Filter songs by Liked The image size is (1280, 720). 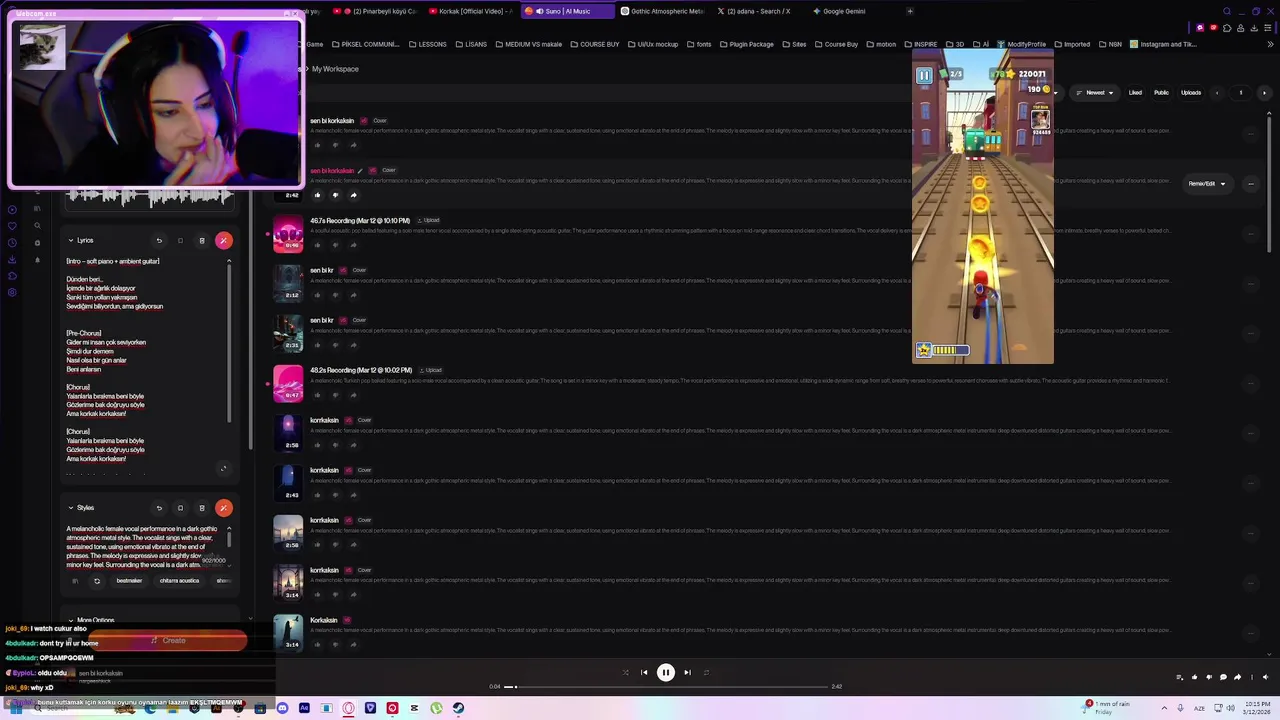1135,93
